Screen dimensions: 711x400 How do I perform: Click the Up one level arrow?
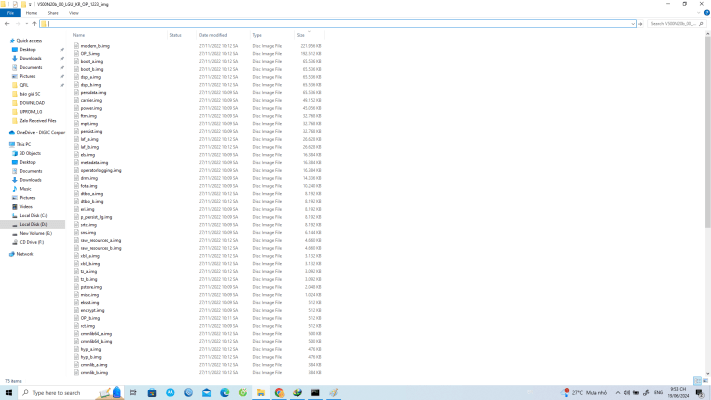[x=33, y=23]
